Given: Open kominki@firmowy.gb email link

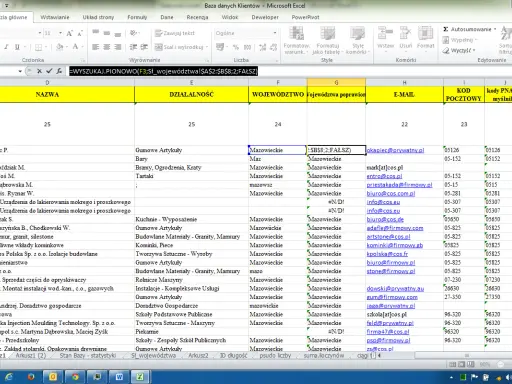Looking at the screenshot, I should (x=395, y=245).
